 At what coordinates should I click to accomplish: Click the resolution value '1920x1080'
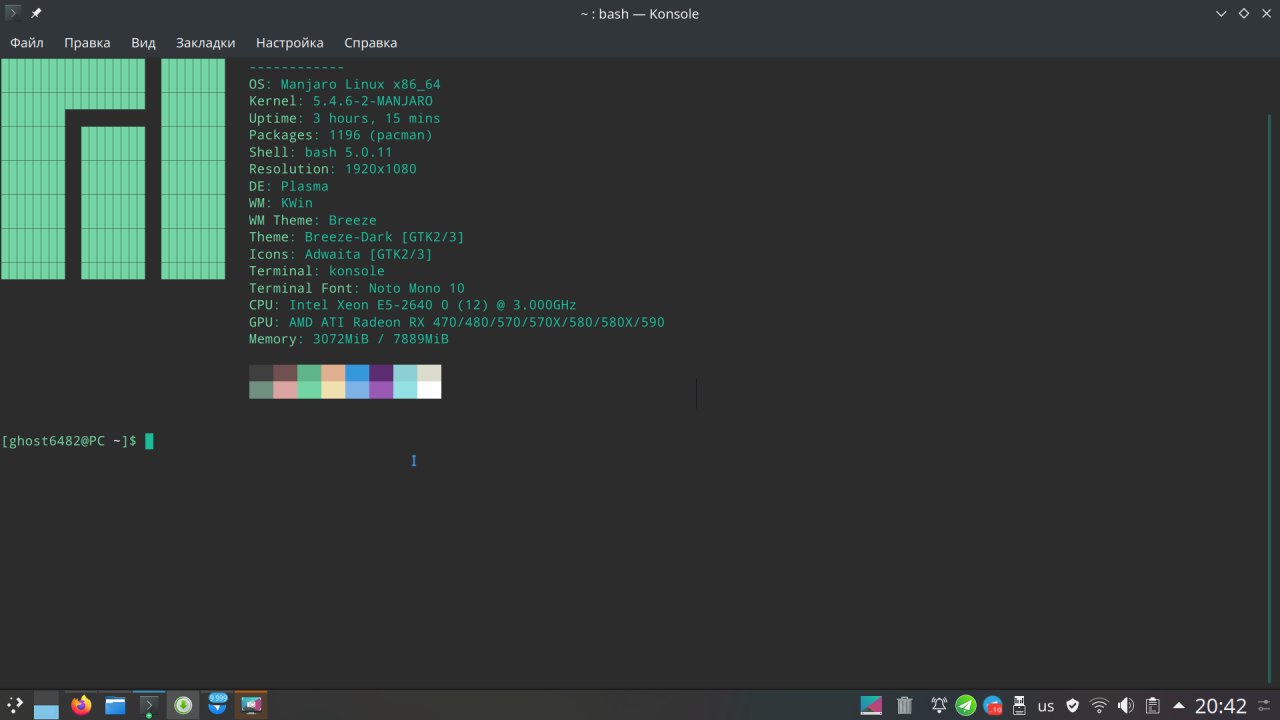click(x=381, y=169)
